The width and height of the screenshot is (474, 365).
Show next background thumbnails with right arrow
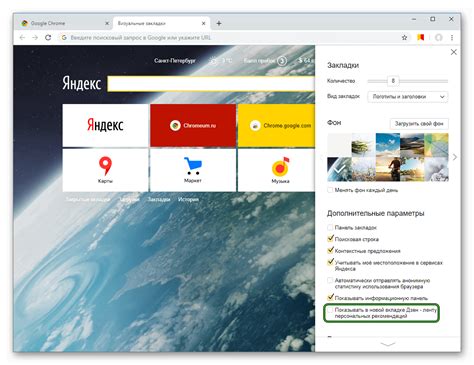[455, 157]
